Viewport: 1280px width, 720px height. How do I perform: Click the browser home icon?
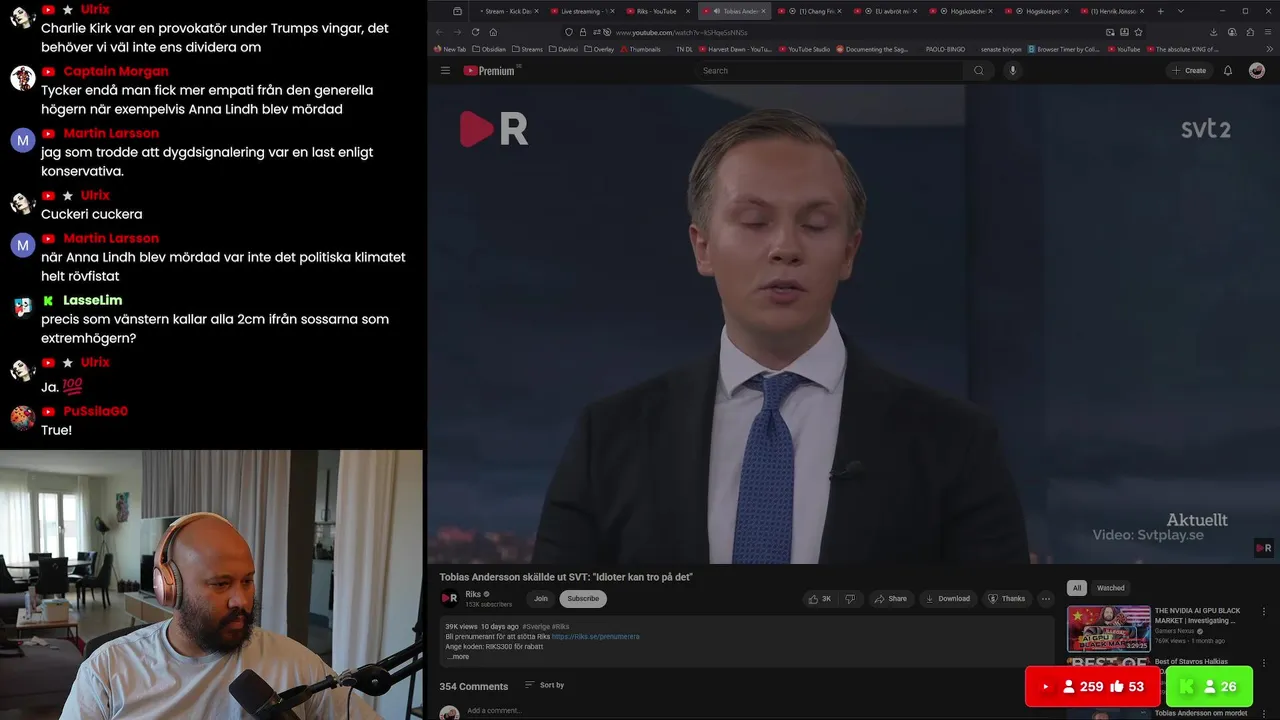[x=493, y=32]
